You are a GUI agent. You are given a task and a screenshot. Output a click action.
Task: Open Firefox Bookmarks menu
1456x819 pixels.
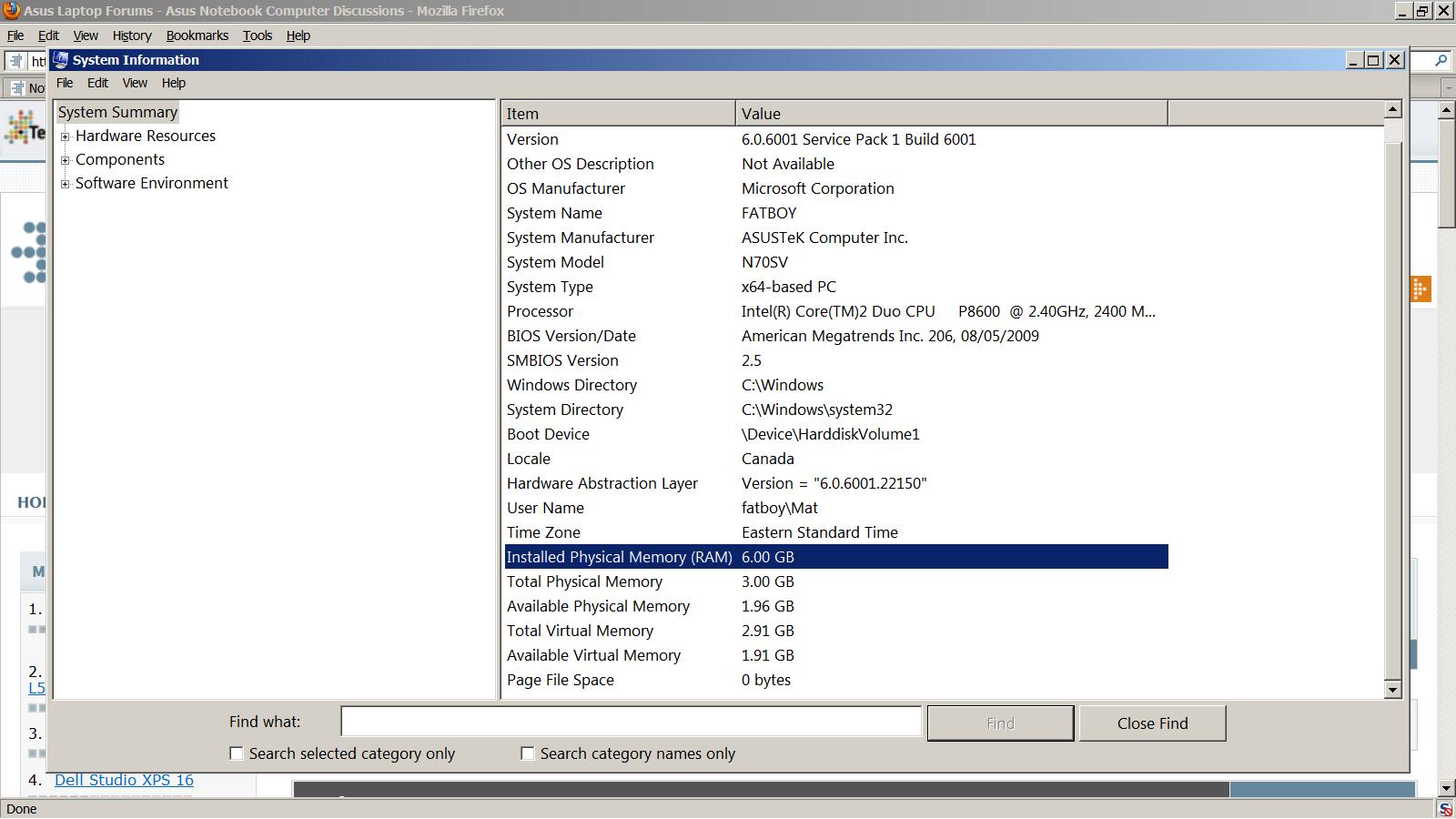pyautogui.click(x=197, y=35)
